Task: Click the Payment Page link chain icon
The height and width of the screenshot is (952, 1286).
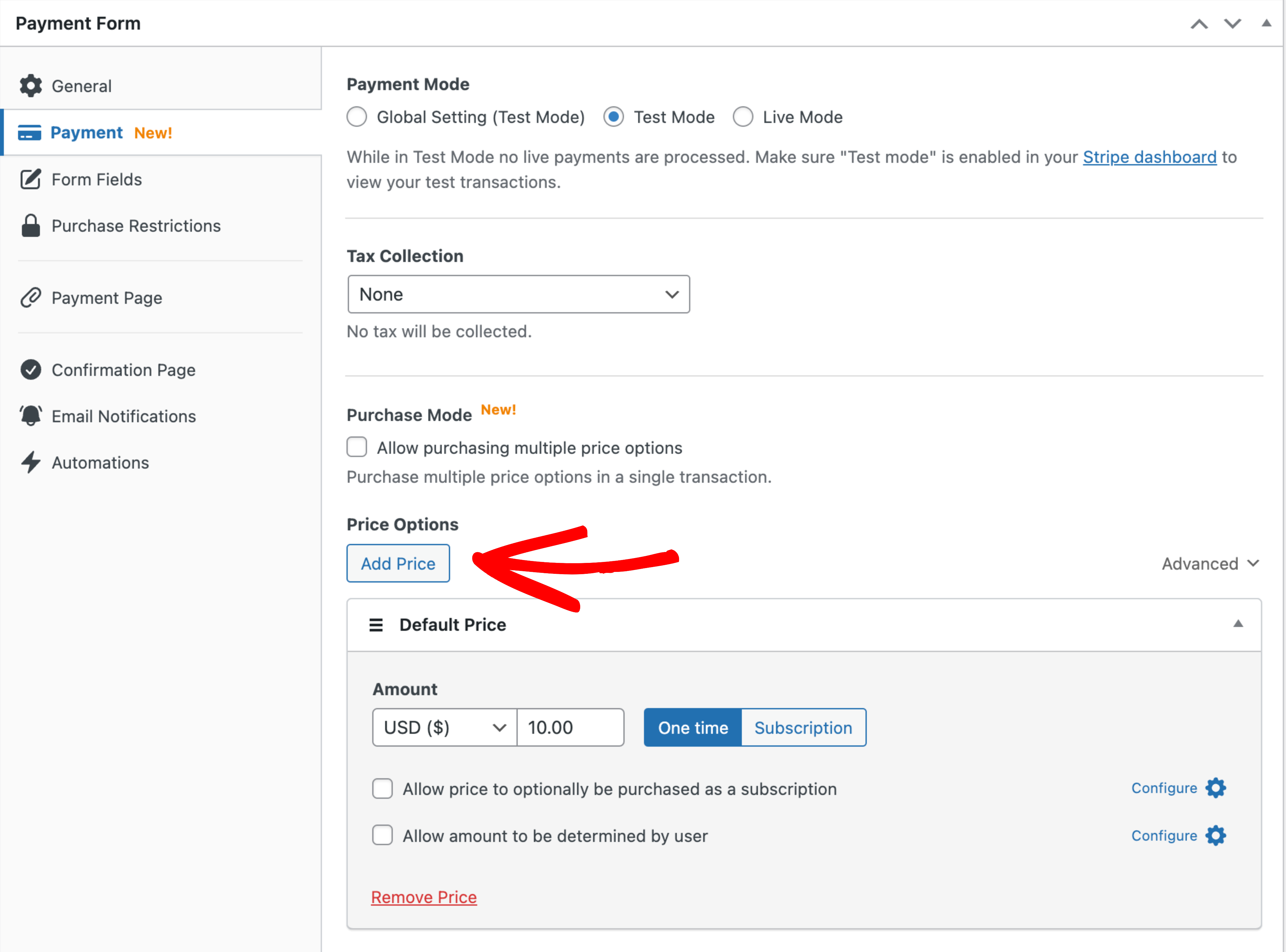Action: [x=31, y=298]
